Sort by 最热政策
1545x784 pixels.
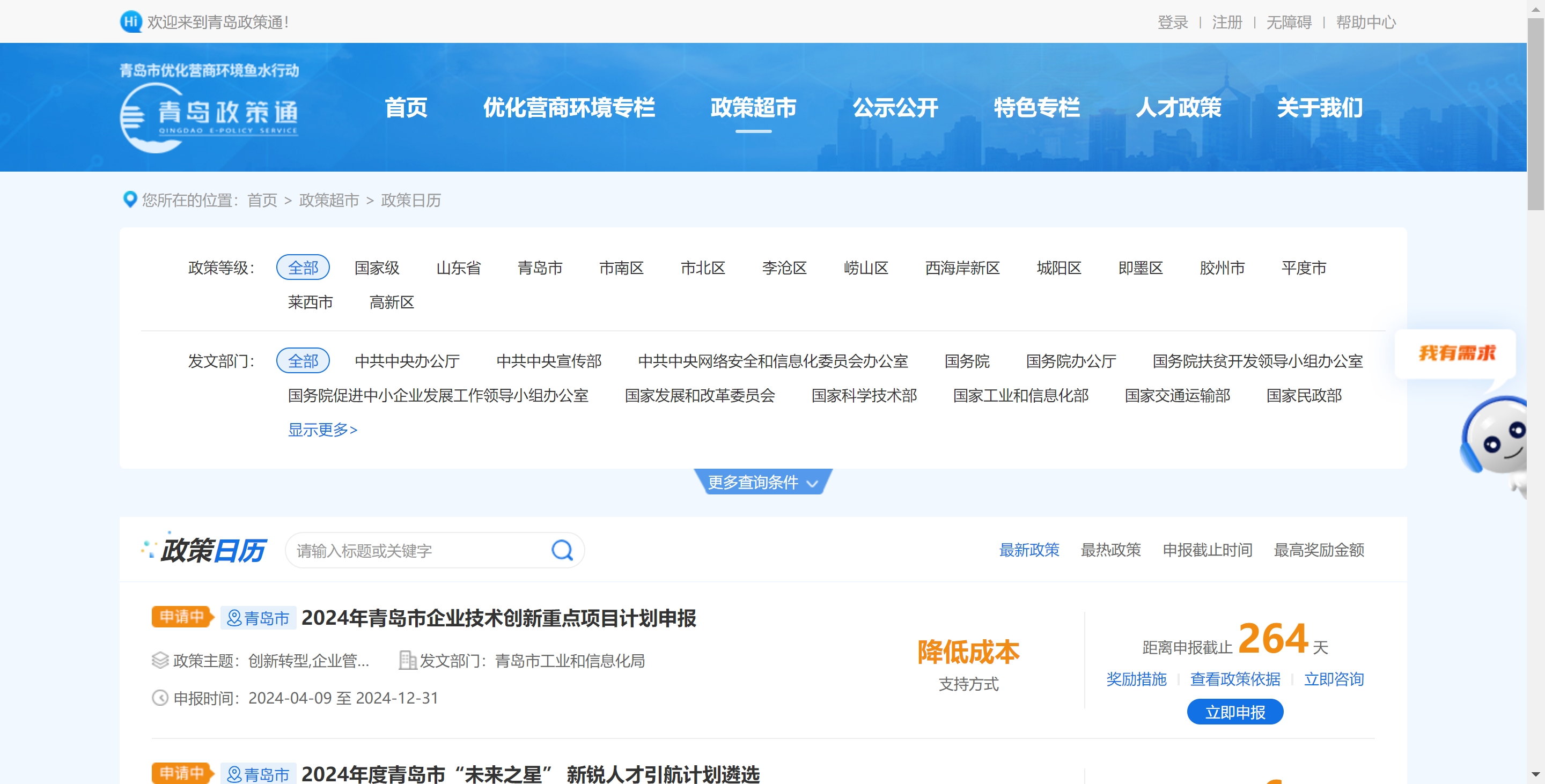[x=1110, y=549]
